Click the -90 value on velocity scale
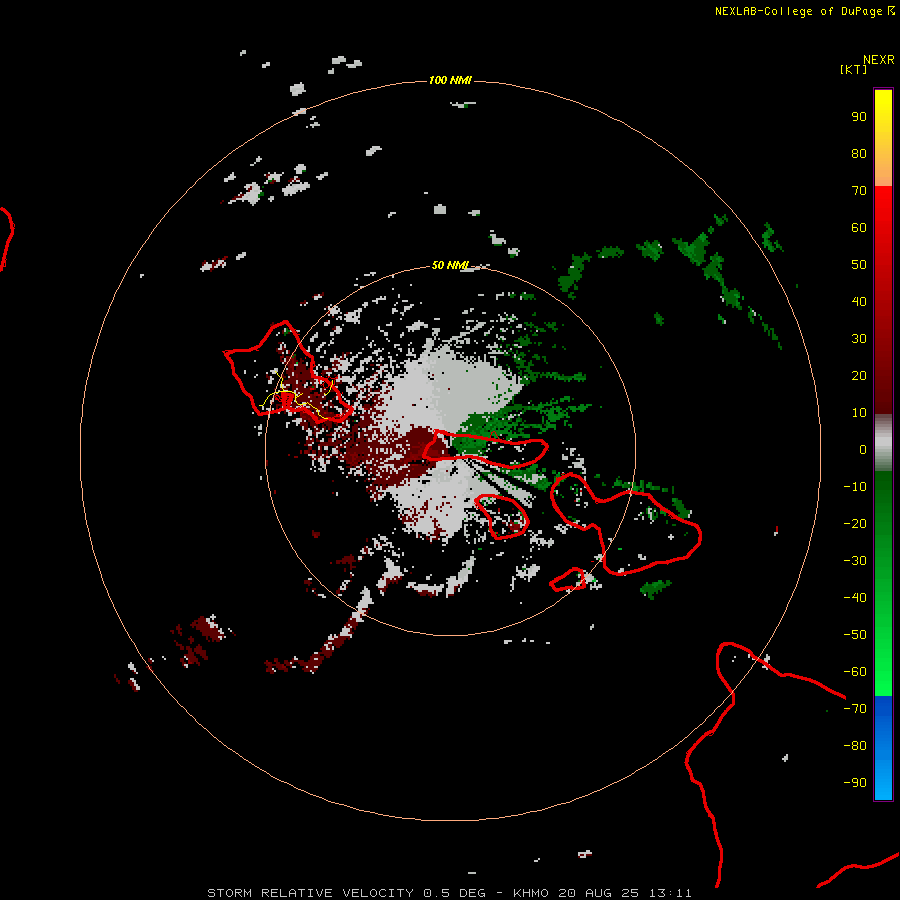 tap(855, 783)
